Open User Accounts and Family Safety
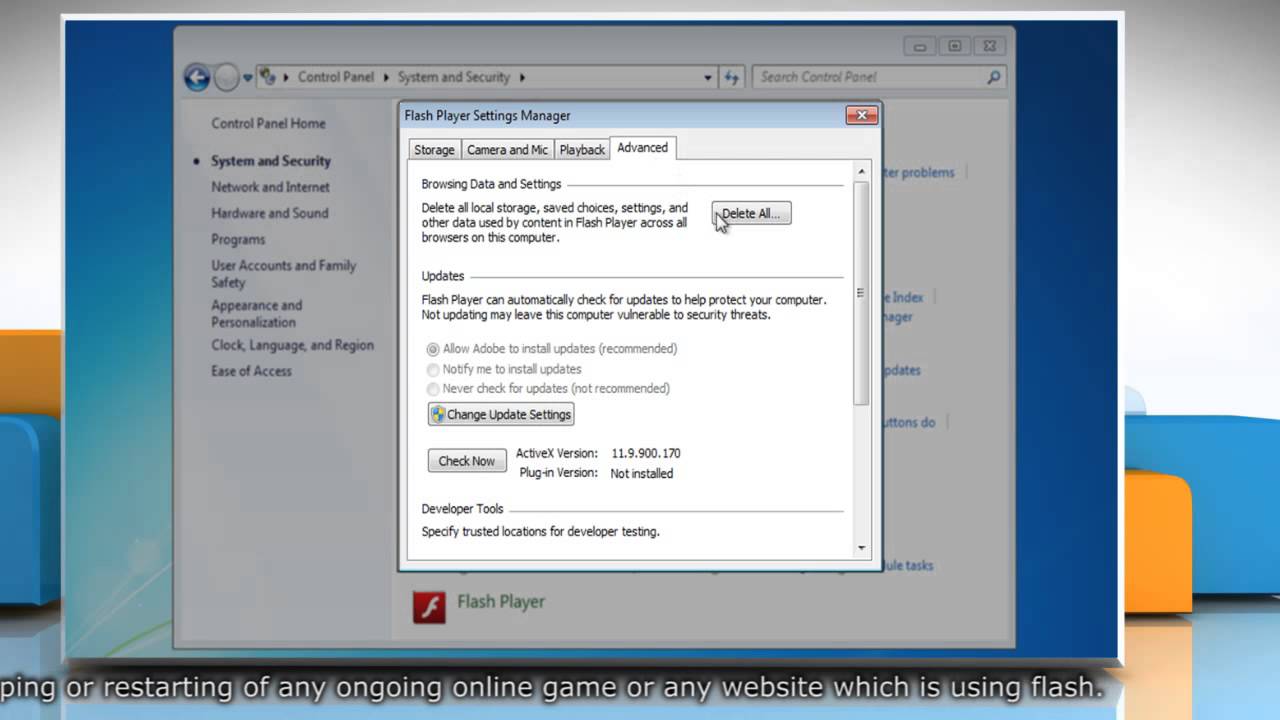1280x720 pixels. tap(283, 274)
